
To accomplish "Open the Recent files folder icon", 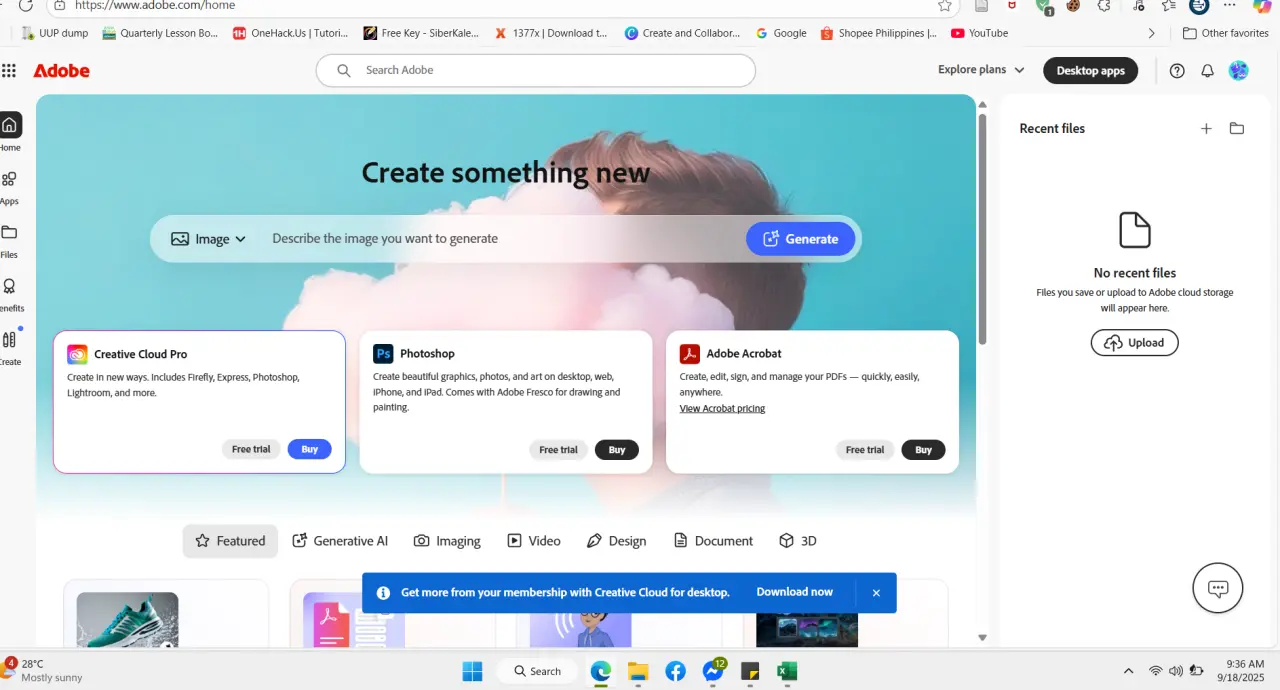I will coord(1237,128).
